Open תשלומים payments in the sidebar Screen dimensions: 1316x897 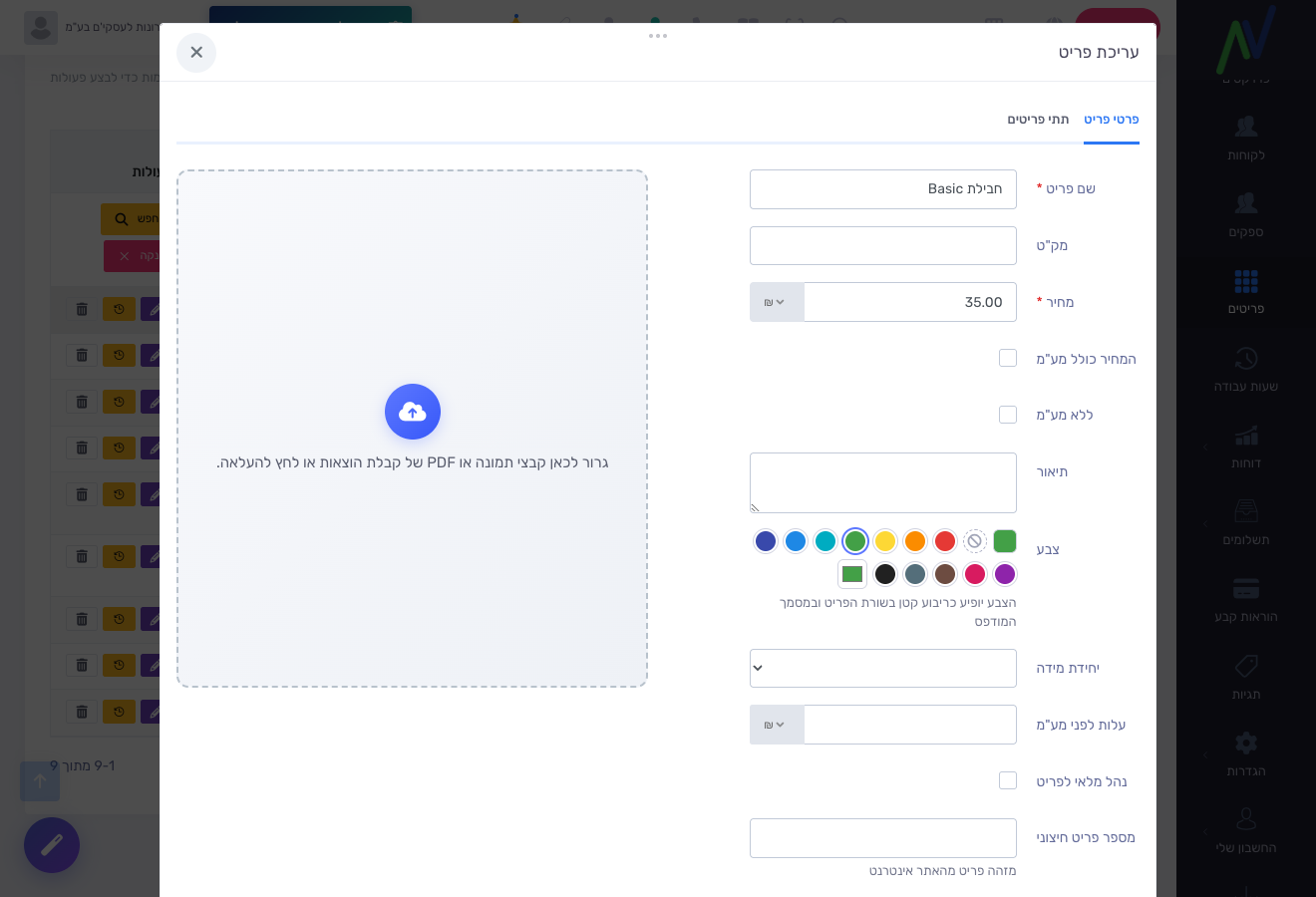tap(1246, 523)
